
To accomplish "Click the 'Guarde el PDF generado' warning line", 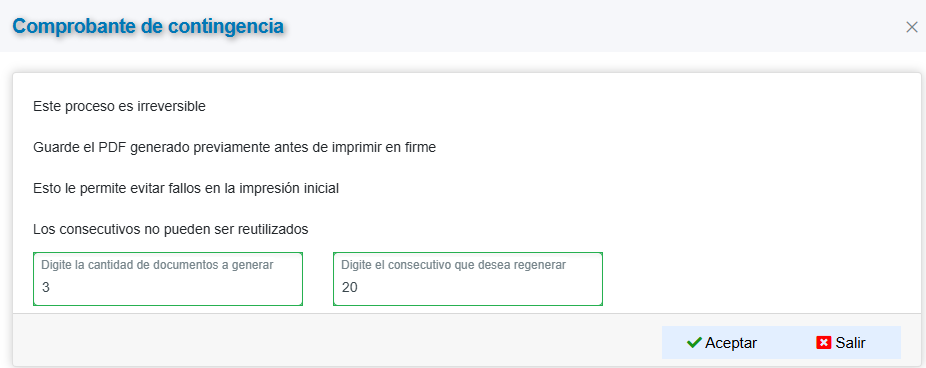I will (234, 148).
